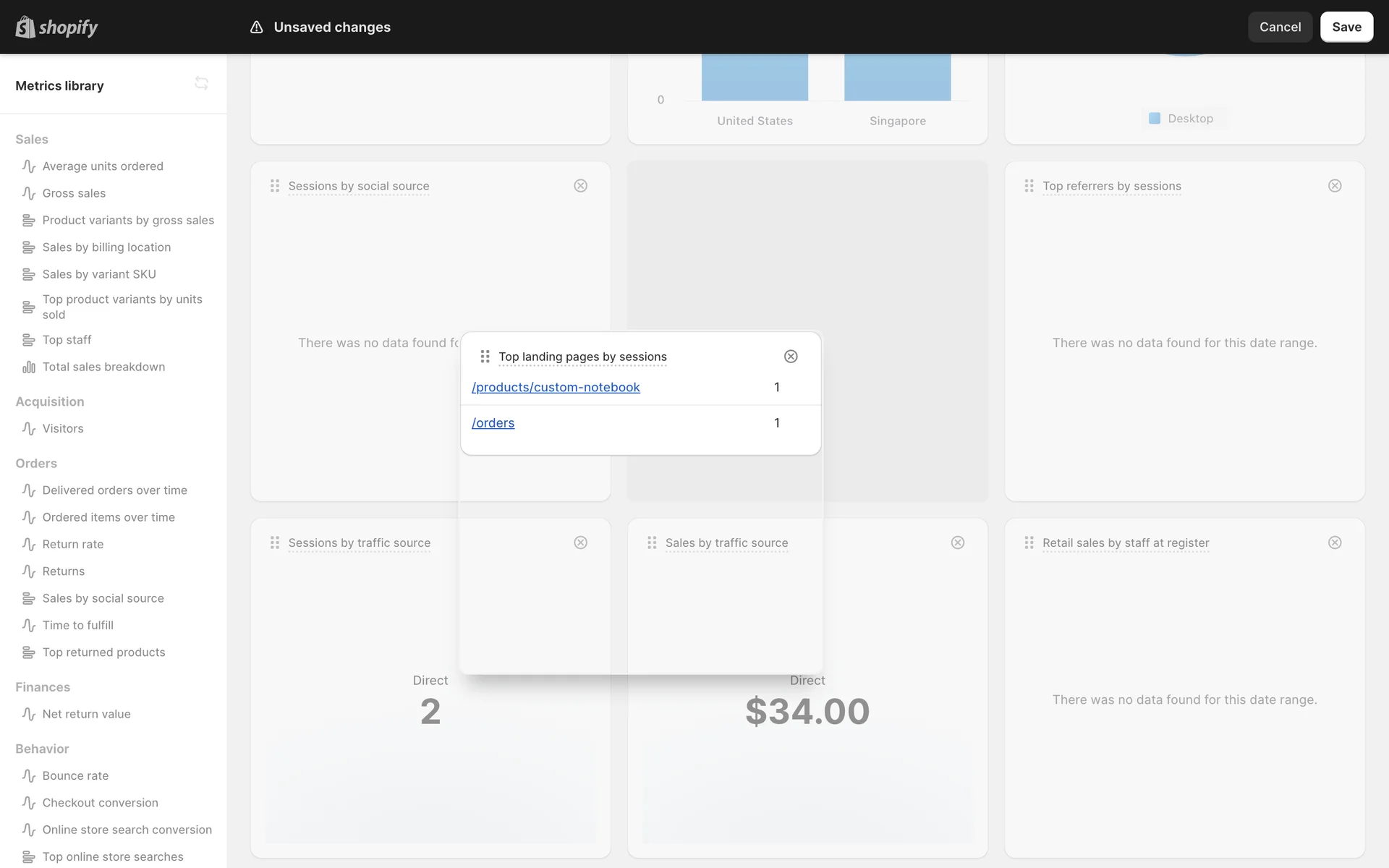Click the Top landing pages drag handle
This screenshot has height=868, width=1389.
pos(485,357)
